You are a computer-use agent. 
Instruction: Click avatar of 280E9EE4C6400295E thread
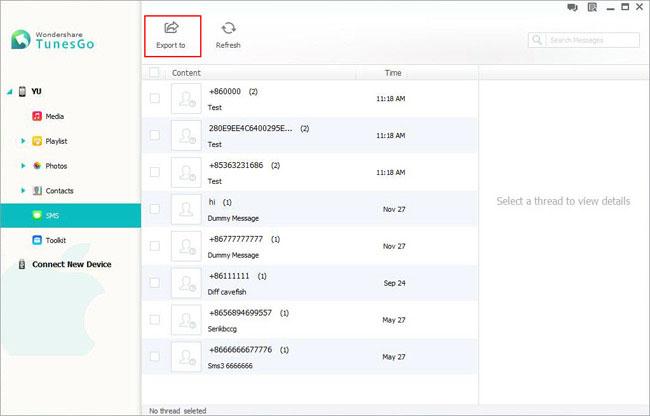(x=186, y=135)
